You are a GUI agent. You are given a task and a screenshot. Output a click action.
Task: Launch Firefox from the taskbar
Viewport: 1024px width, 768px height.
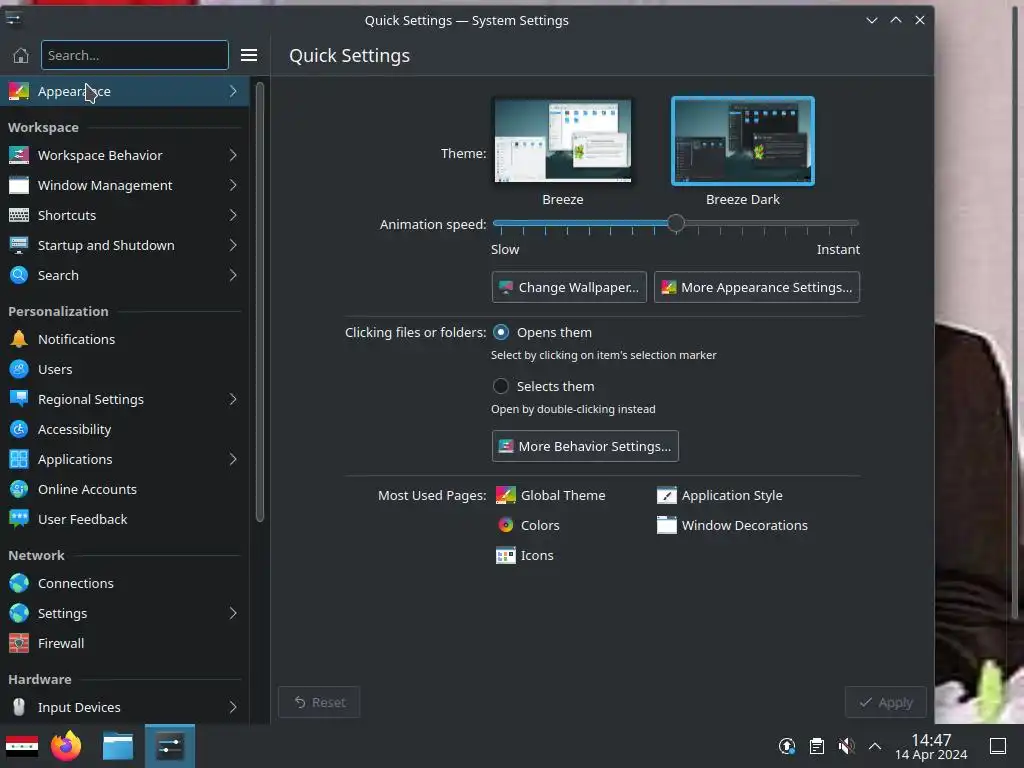tap(67, 746)
